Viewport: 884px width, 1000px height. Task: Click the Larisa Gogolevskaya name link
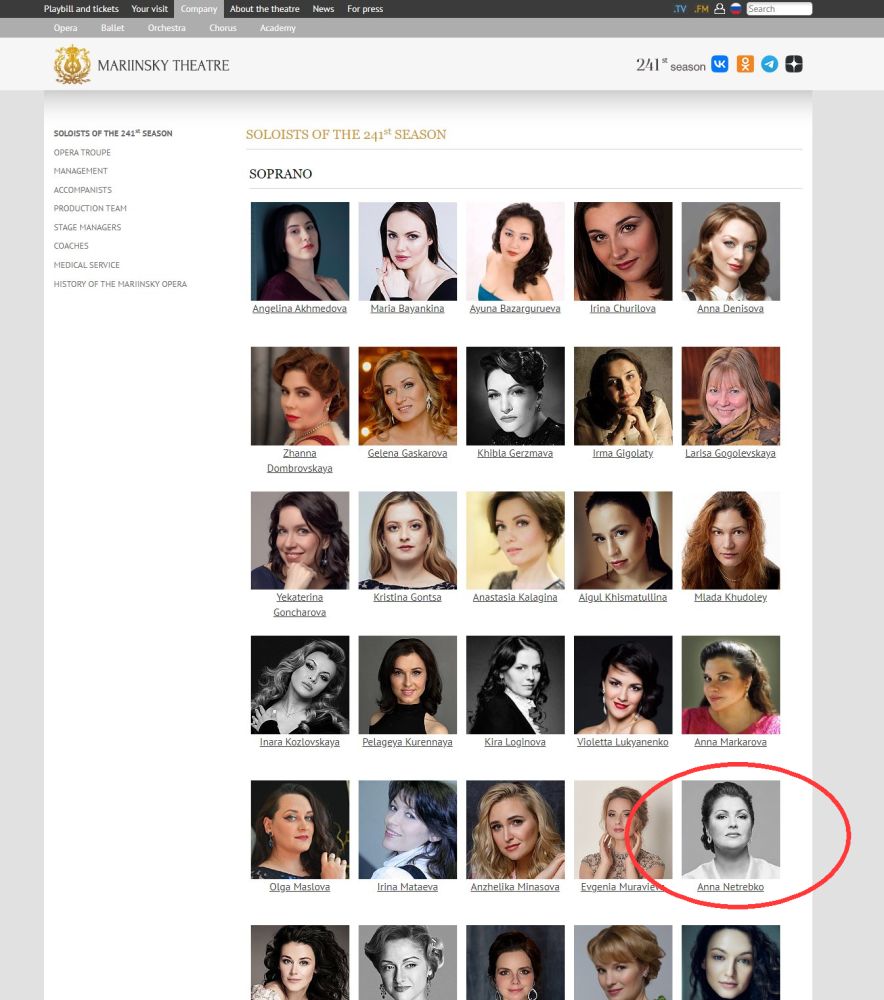tap(730, 453)
